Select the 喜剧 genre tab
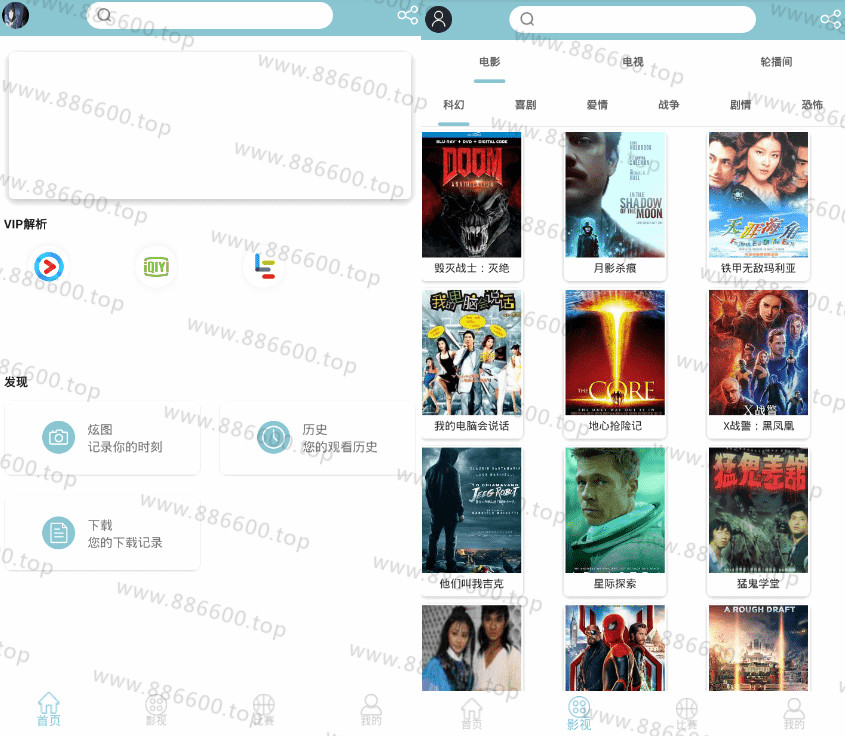 525,105
